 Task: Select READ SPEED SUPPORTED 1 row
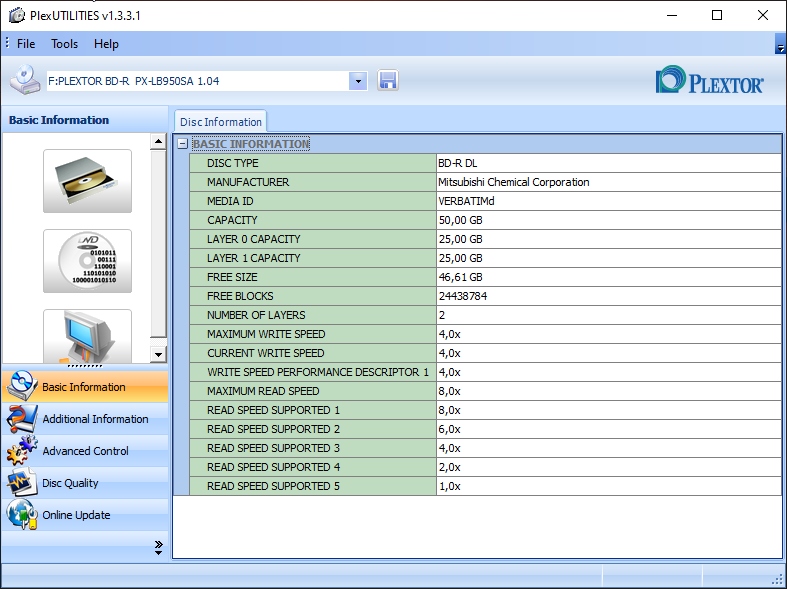pyautogui.click(x=485, y=410)
